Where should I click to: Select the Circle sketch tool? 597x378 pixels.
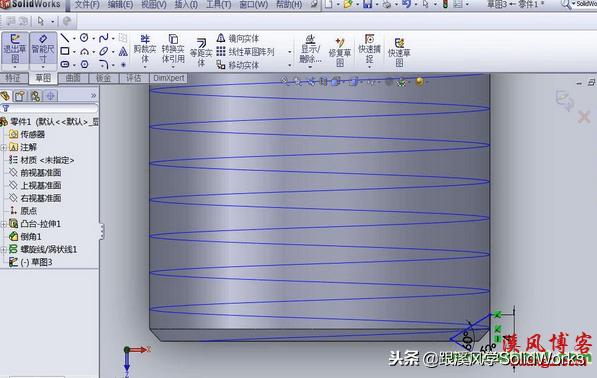pyautogui.click(x=84, y=38)
